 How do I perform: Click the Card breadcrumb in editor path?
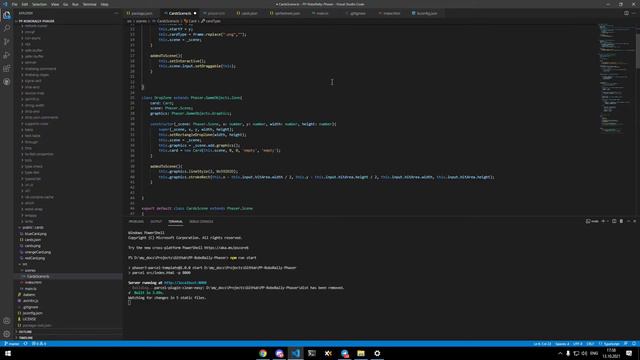pos(191,21)
